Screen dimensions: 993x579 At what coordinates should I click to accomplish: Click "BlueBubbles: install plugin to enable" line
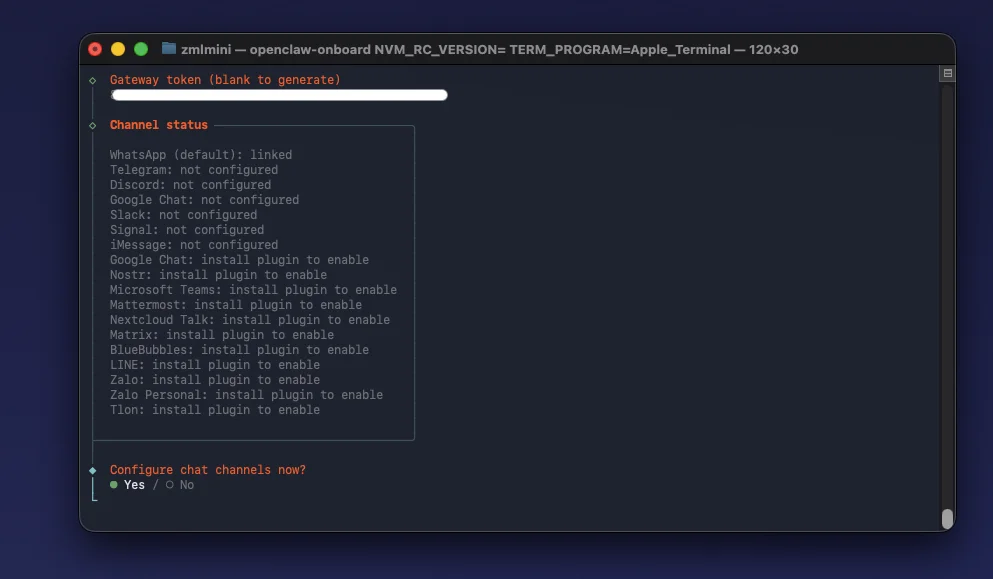click(239, 350)
